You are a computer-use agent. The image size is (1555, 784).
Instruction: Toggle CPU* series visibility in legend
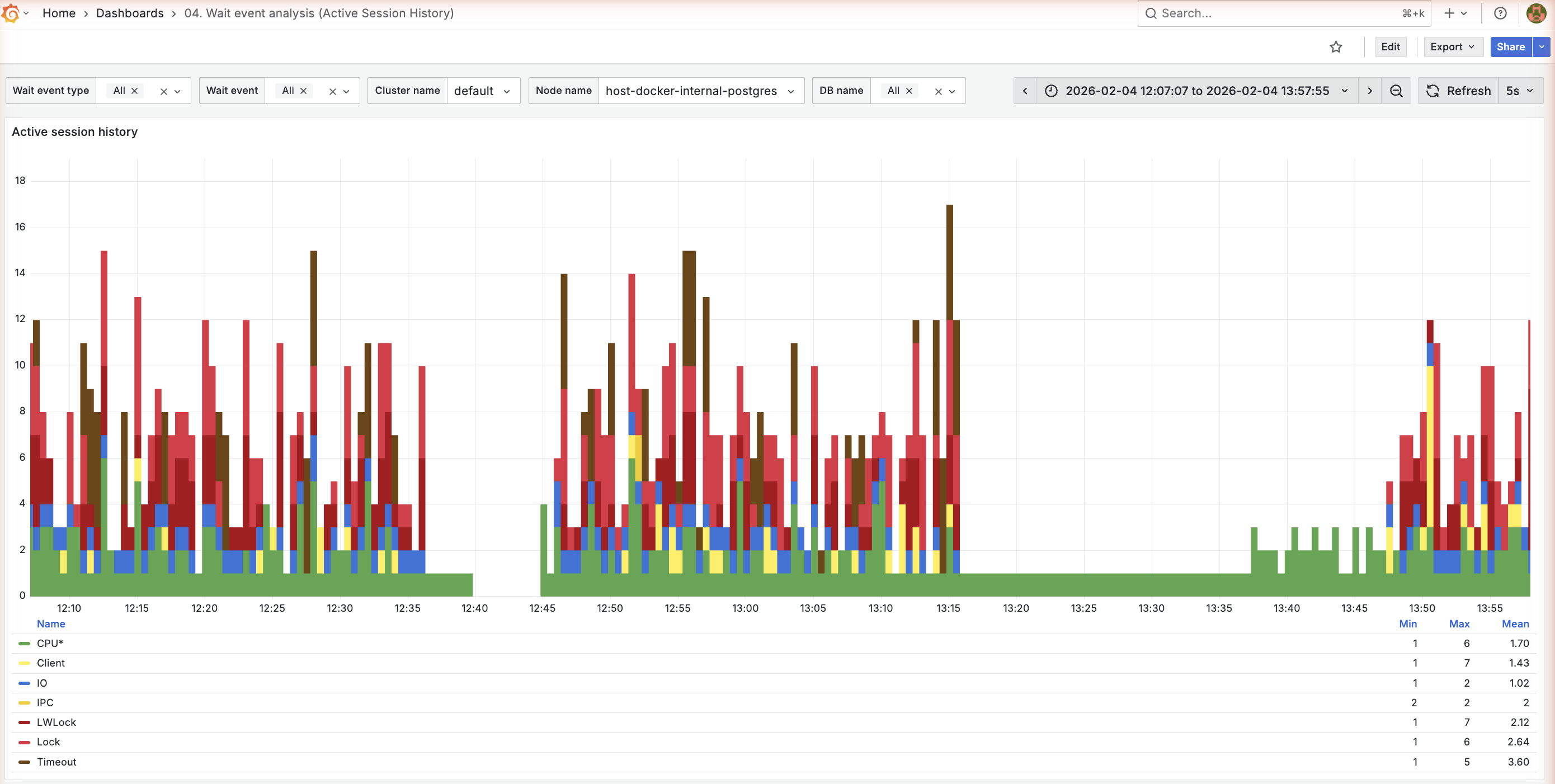click(x=49, y=644)
